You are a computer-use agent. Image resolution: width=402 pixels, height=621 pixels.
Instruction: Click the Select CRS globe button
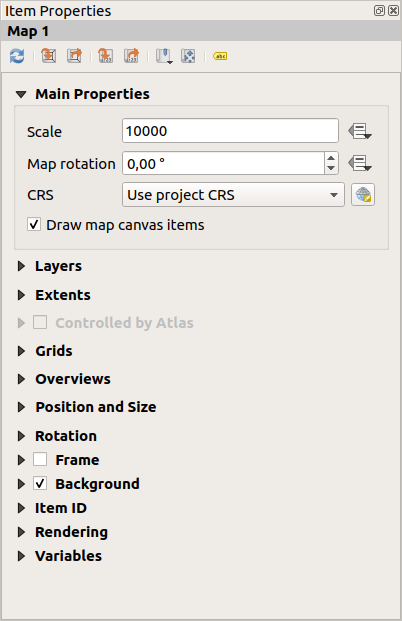pos(363,194)
